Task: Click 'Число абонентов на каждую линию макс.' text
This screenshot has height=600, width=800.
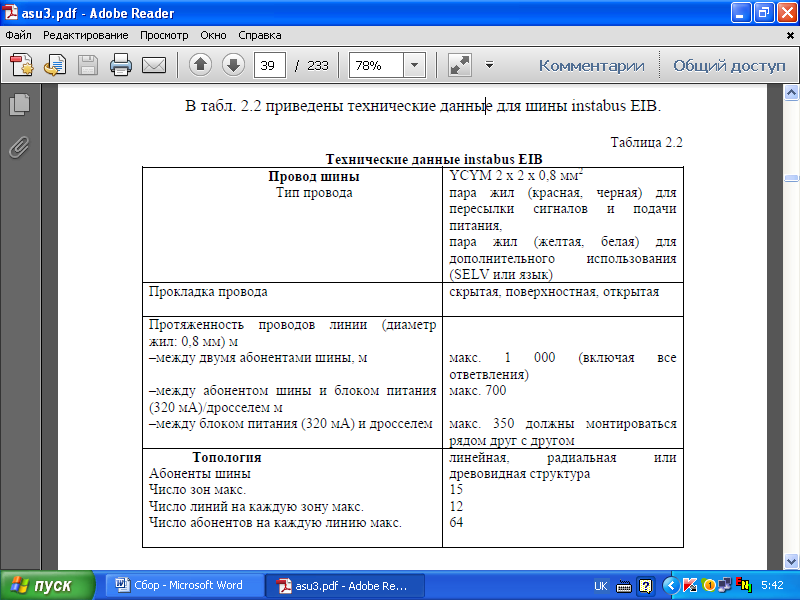Action: (275, 522)
